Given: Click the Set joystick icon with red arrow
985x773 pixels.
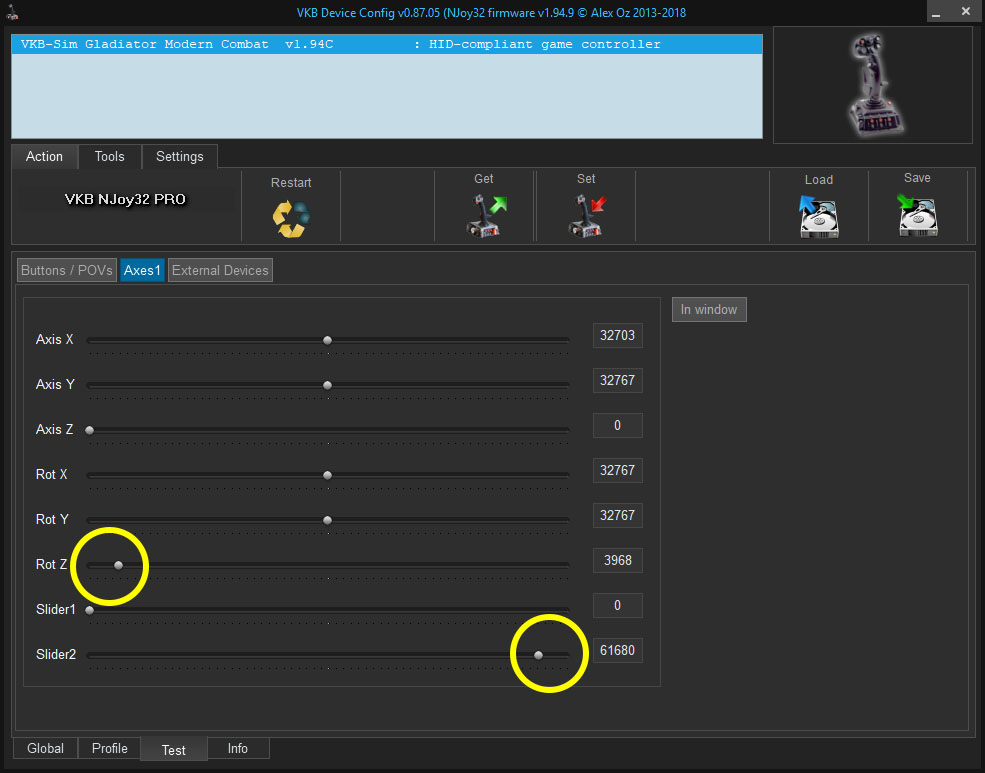Looking at the screenshot, I should [x=587, y=215].
